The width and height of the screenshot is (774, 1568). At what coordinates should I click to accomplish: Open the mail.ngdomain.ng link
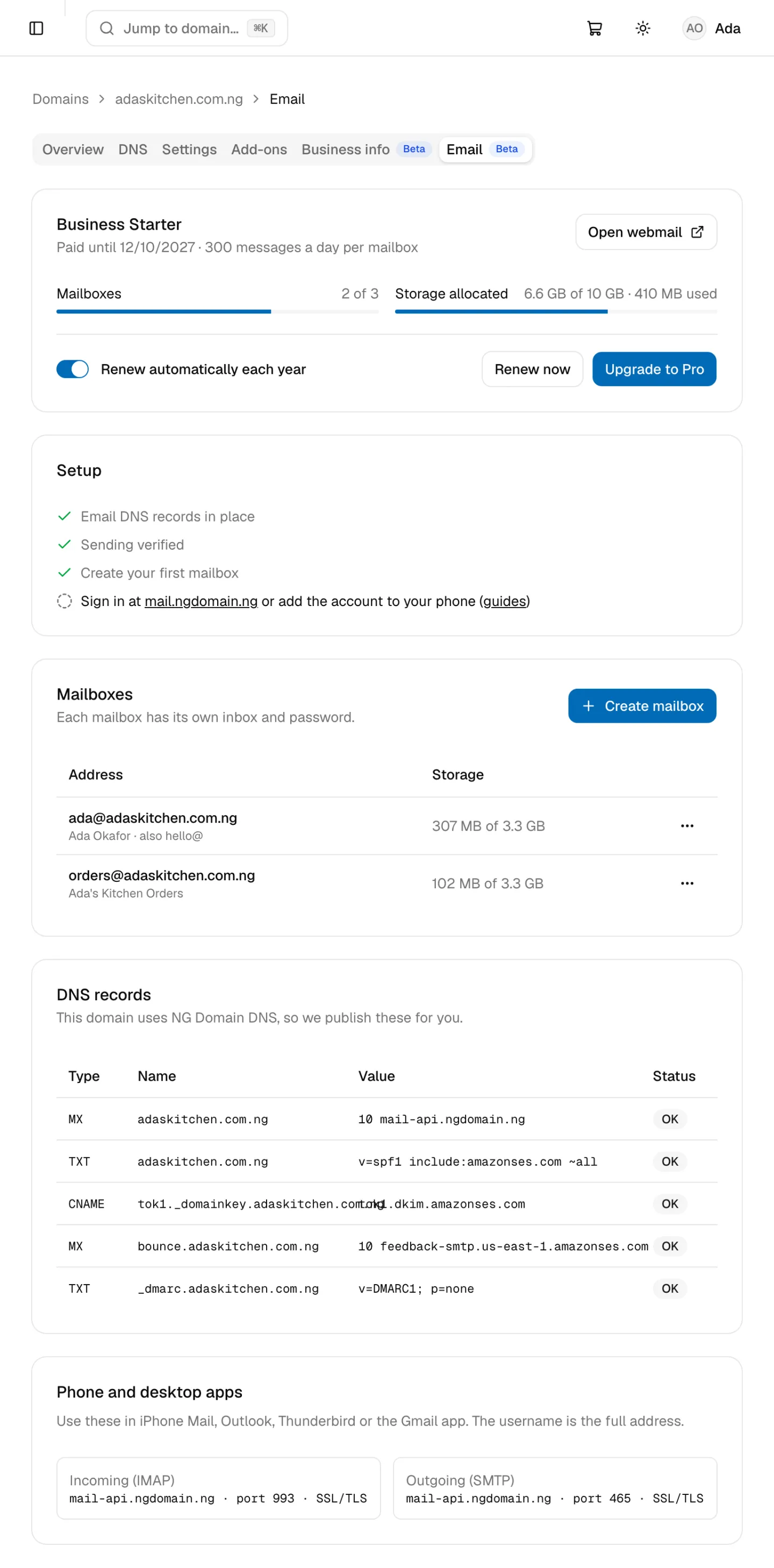(x=201, y=601)
